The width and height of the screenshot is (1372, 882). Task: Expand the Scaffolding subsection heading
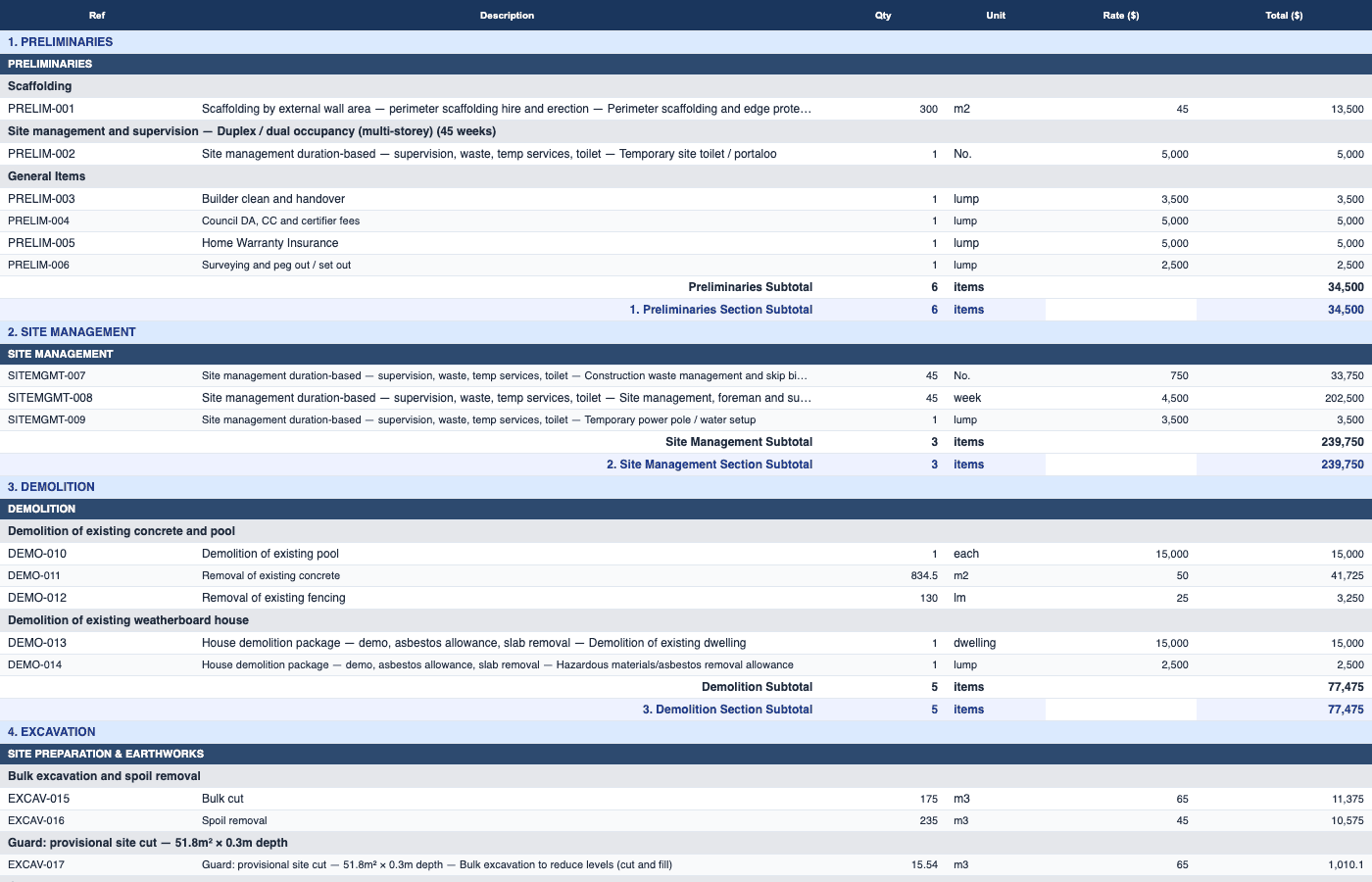click(x=39, y=85)
